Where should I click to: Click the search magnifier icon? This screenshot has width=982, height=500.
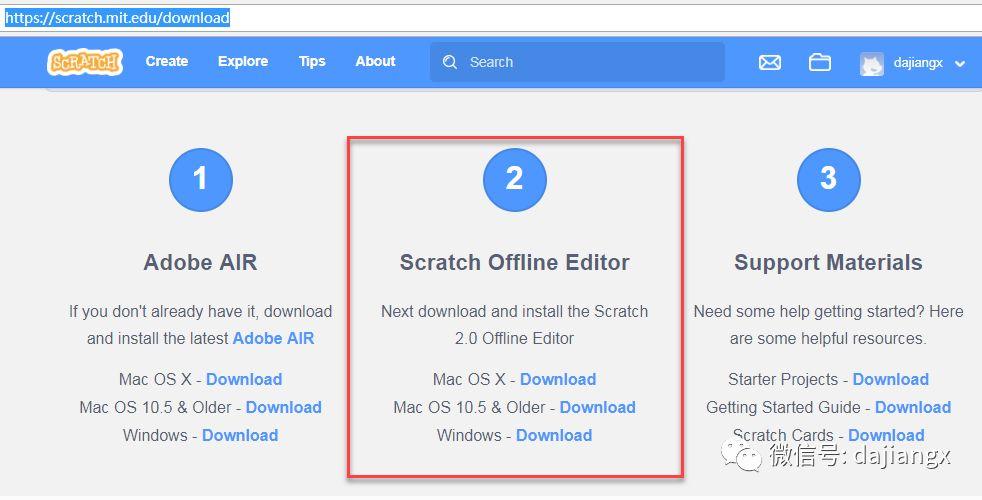coord(450,62)
